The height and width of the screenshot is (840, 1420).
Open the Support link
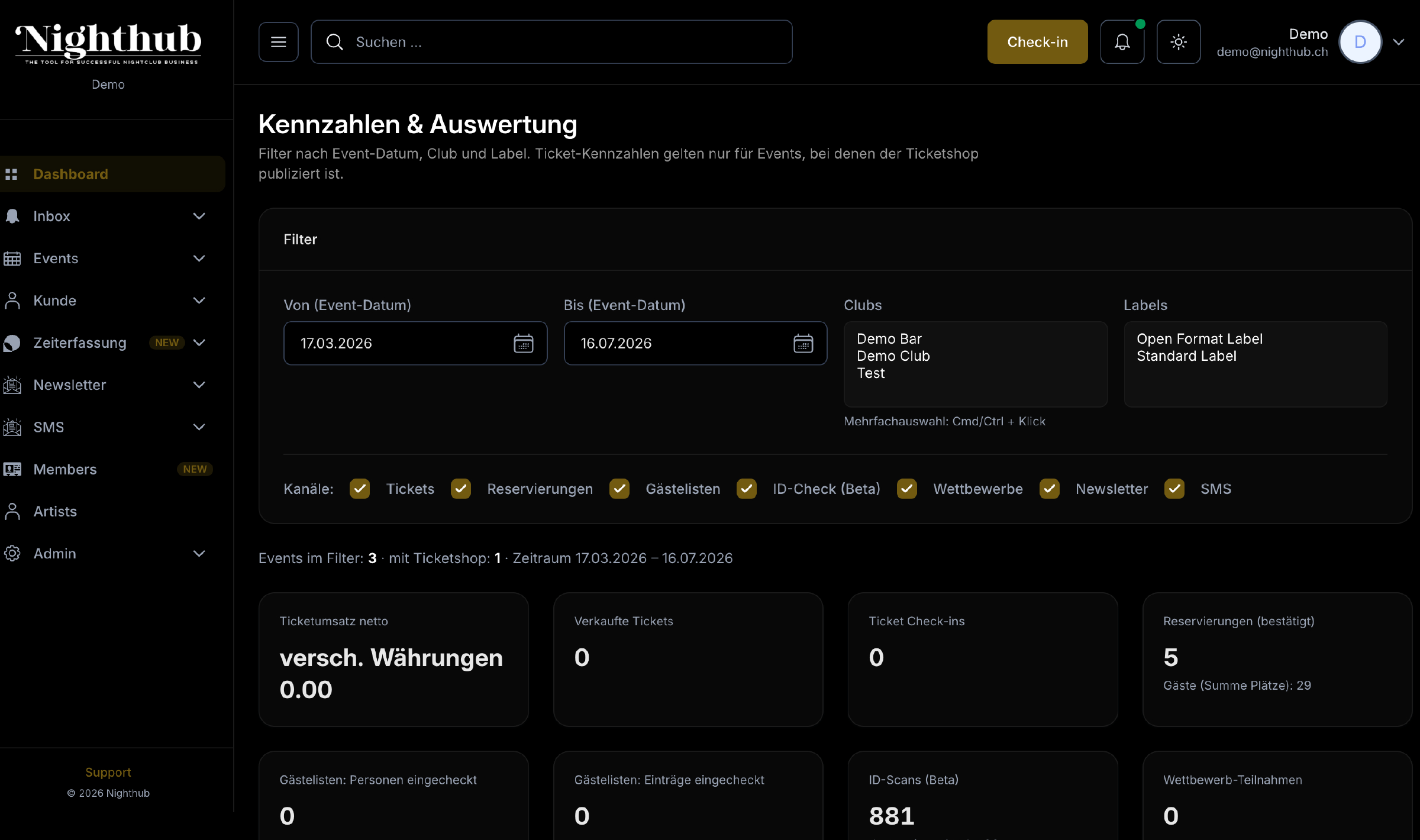[x=108, y=772]
